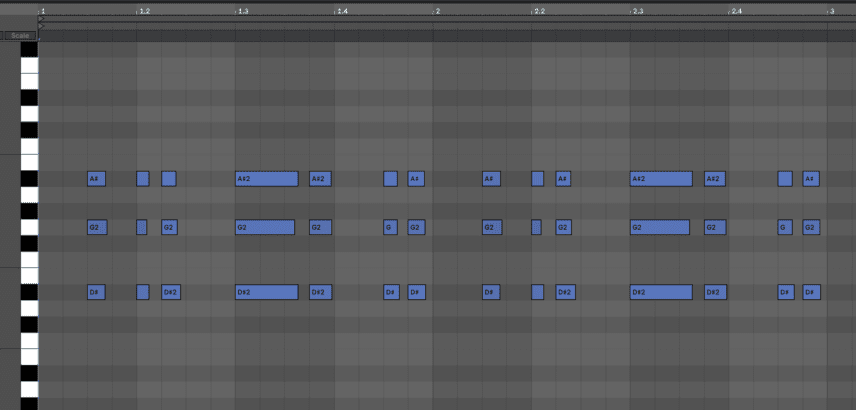Select the first G2 note in bar 2

click(x=492, y=227)
